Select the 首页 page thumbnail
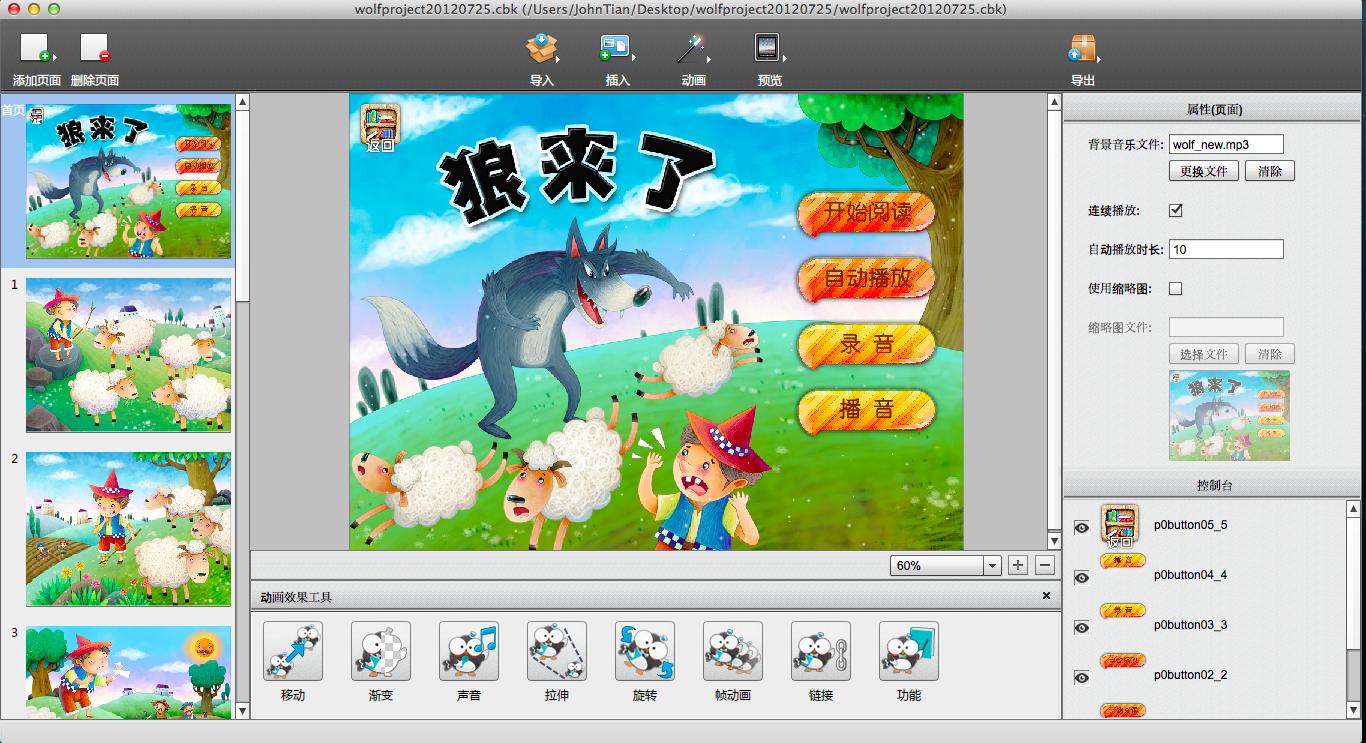The height and width of the screenshot is (743, 1366). coord(128,181)
